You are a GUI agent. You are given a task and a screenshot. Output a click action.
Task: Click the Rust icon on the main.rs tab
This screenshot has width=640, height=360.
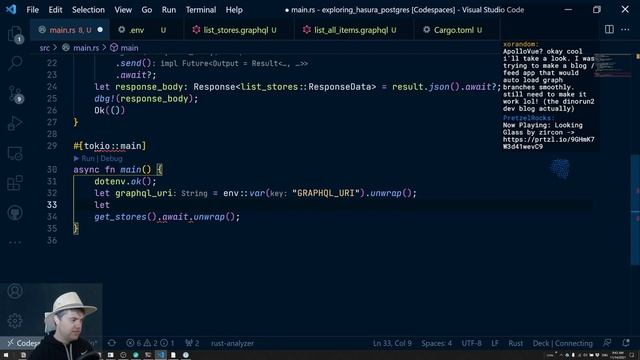pyautogui.click(x=42, y=30)
